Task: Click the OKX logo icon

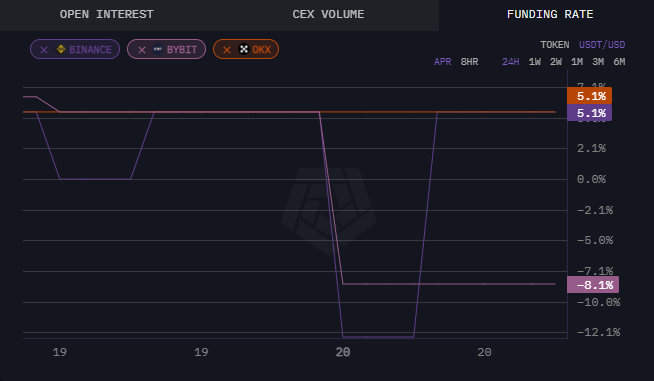Action: 244,49
